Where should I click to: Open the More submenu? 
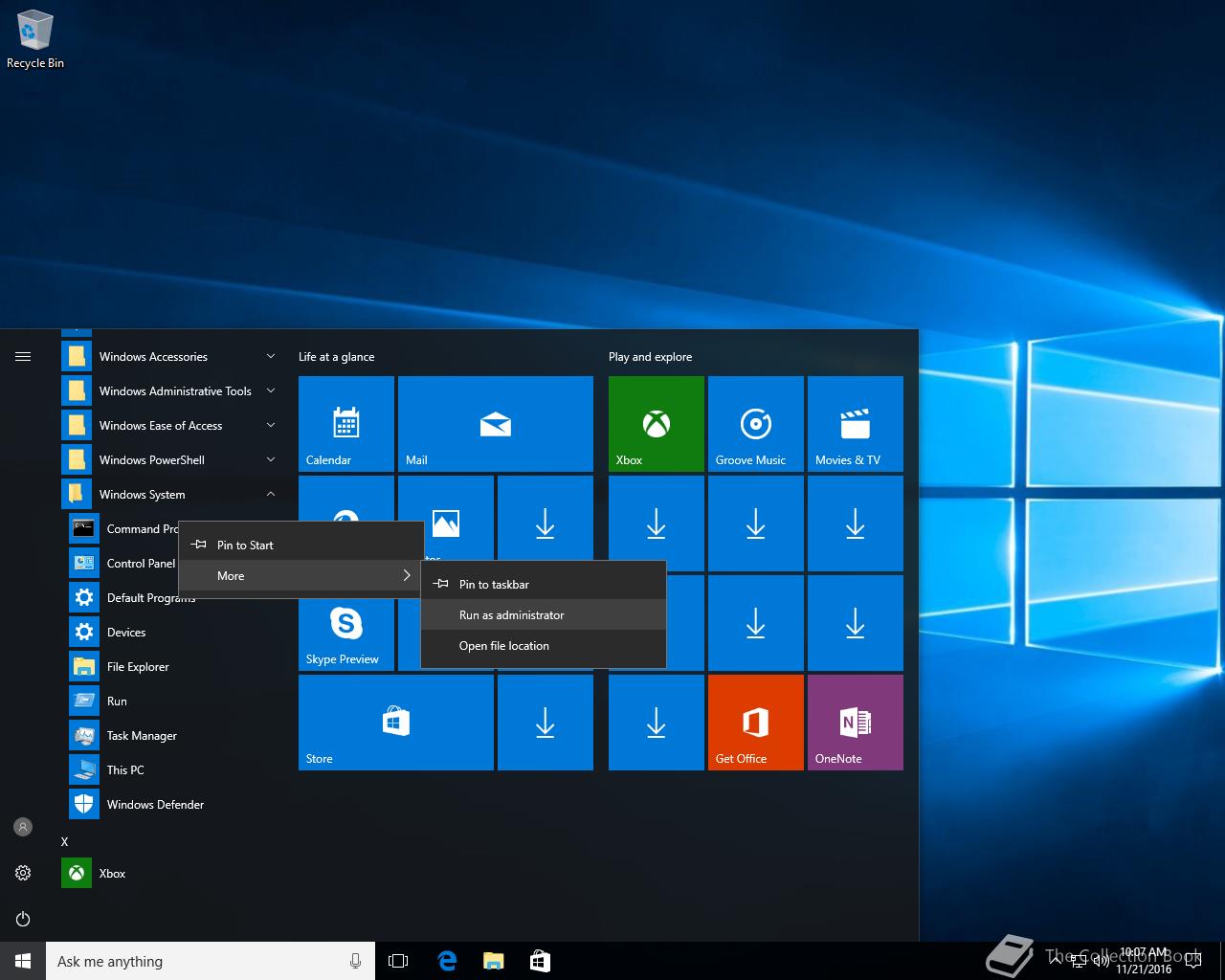(x=301, y=575)
